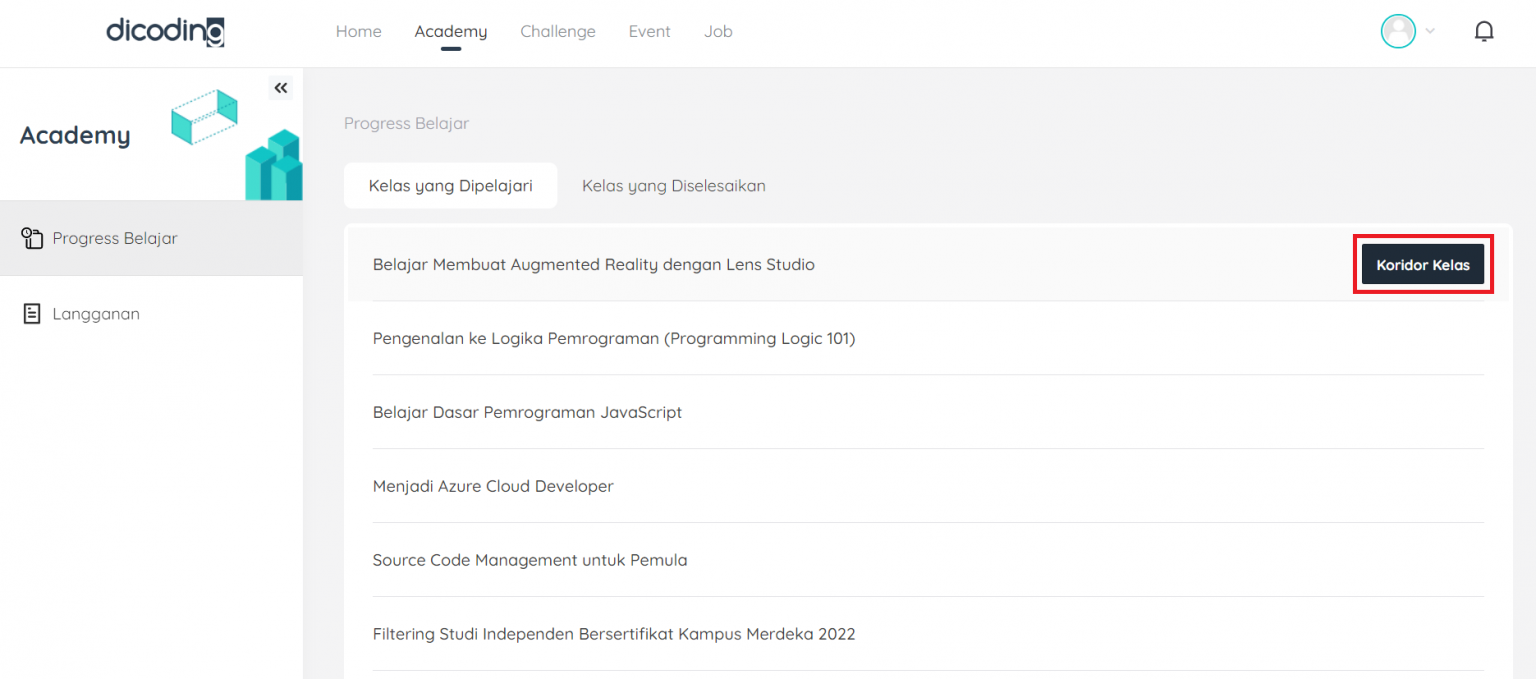The width and height of the screenshot is (1536, 679).
Task: Open the notification bell
Action: pos(1484,31)
